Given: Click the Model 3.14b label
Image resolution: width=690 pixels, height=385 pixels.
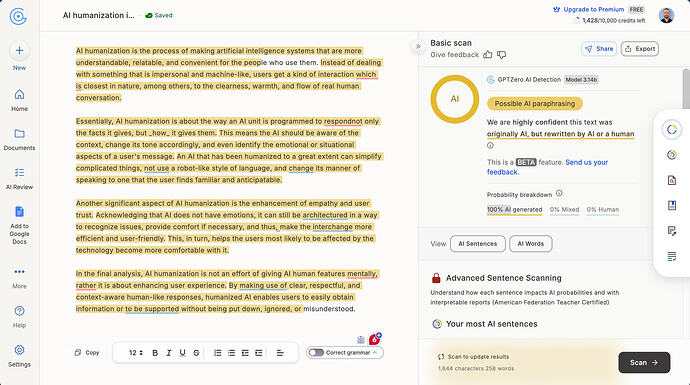Looking at the screenshot, I should coord(581,80).
